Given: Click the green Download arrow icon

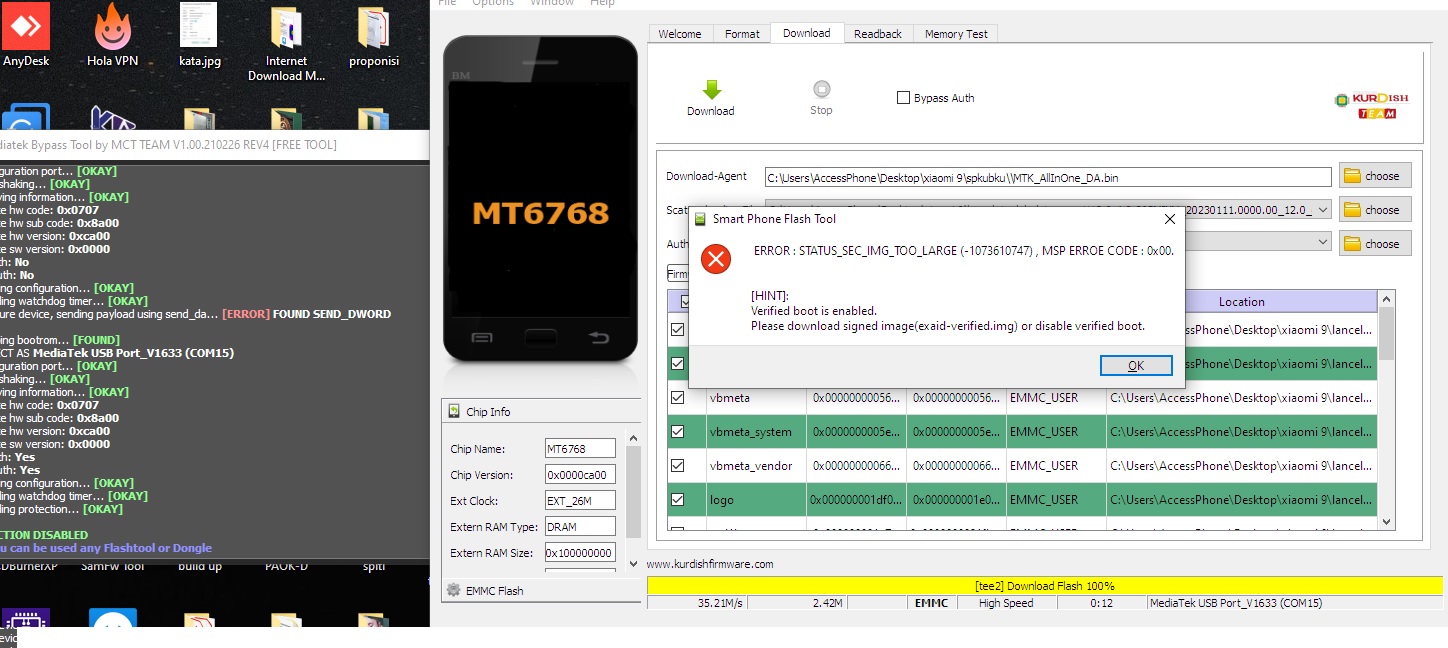Looking at the screenshot, I should point(711,90).
